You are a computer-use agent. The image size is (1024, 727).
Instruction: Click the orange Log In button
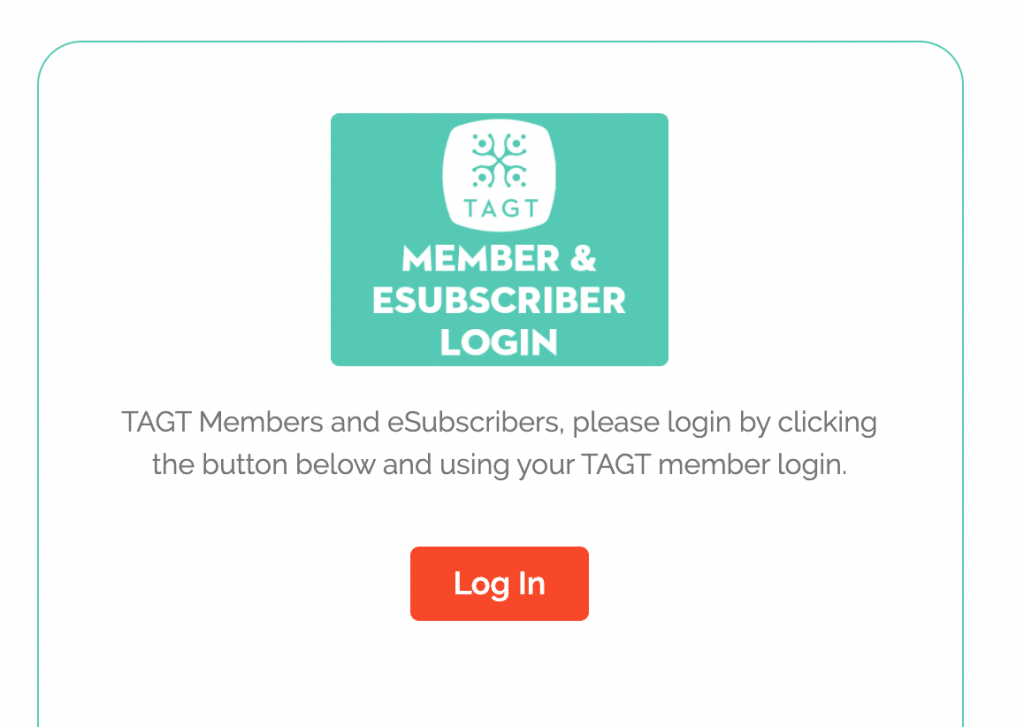click(499, 583)
